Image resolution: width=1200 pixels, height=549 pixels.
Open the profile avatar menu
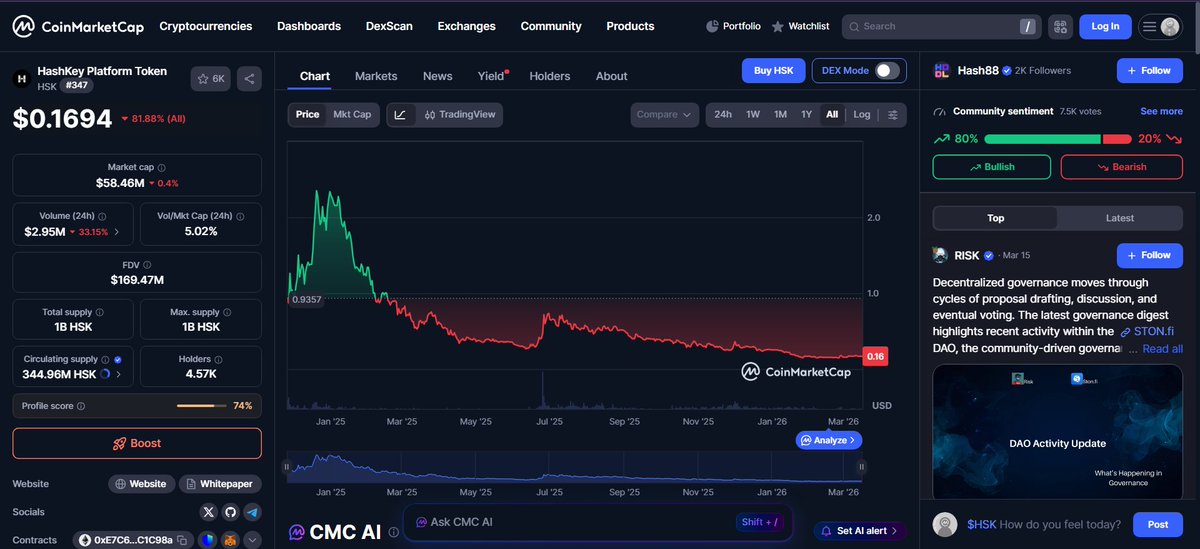1161,26
